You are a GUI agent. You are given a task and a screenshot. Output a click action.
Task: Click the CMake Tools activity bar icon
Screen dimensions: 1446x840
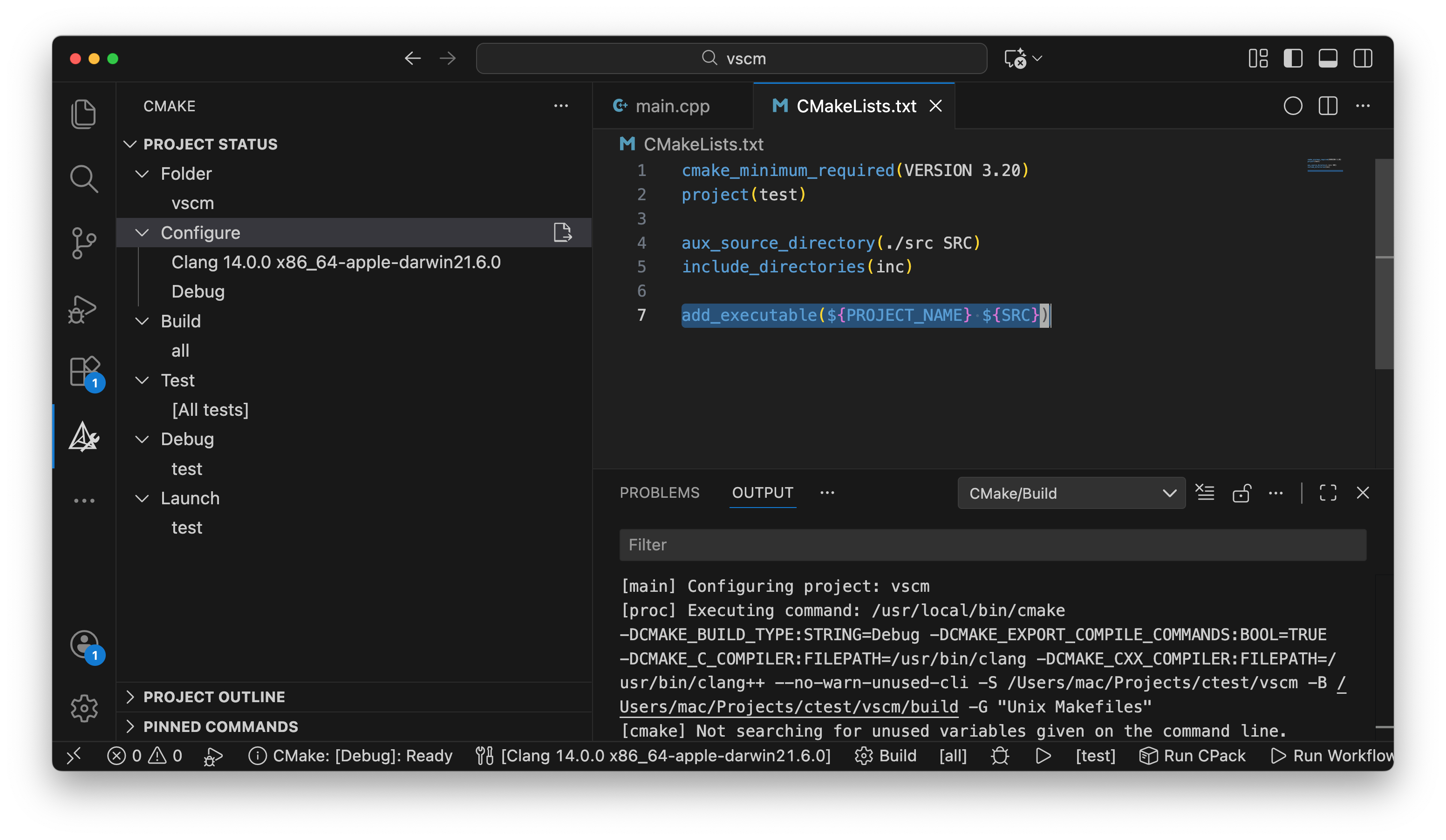(x=84, y=438)
